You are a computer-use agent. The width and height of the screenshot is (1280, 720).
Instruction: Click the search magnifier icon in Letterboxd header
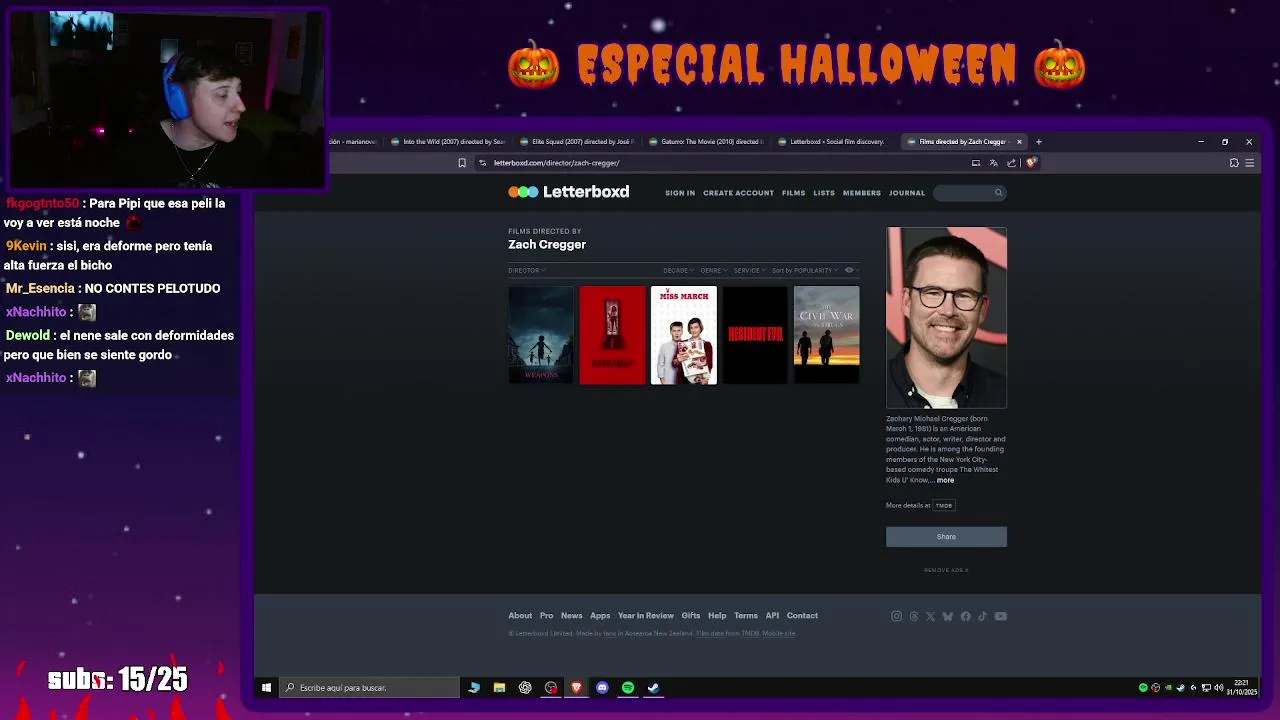click(x=998, y=193)
